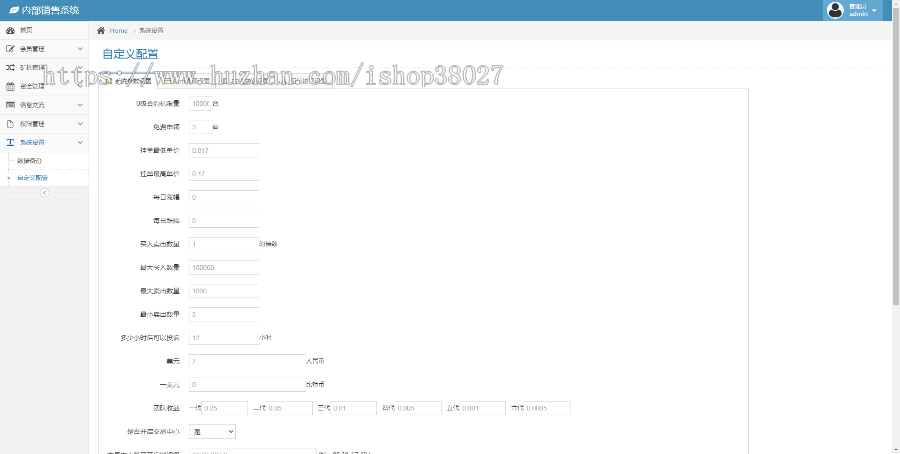Expand the menu row with the calendar icon

(44, 87)
